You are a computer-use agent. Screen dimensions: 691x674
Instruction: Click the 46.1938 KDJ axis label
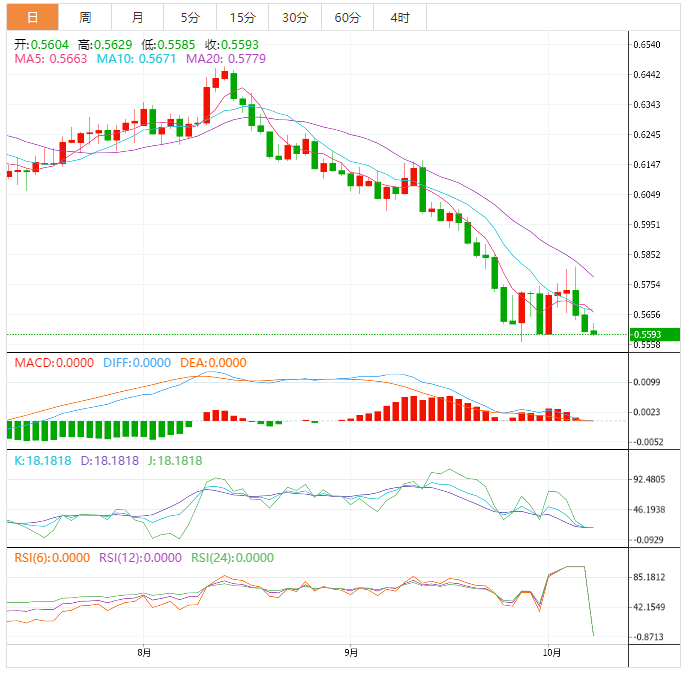click(x=649, y=510)
